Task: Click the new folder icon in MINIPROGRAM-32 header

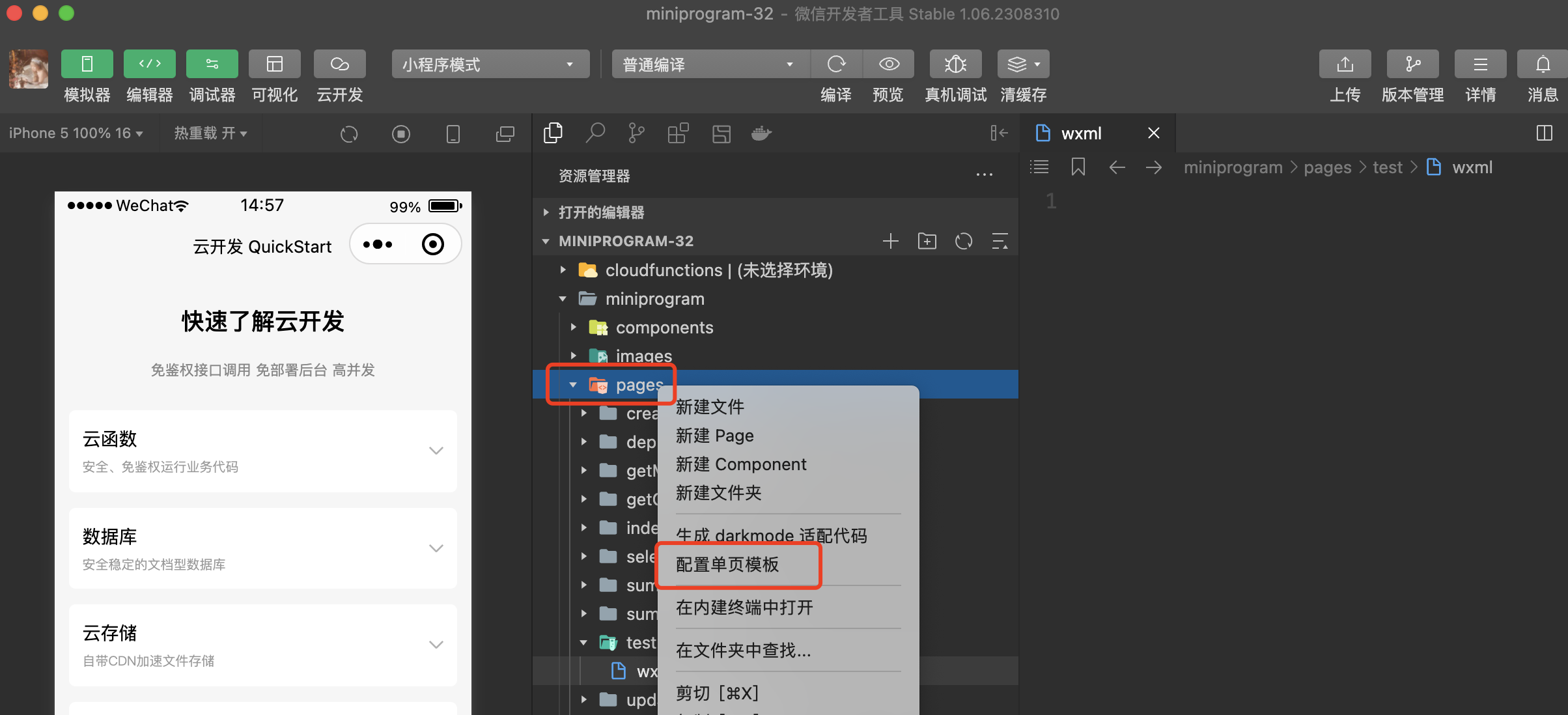Action: (x=927, y=242)
